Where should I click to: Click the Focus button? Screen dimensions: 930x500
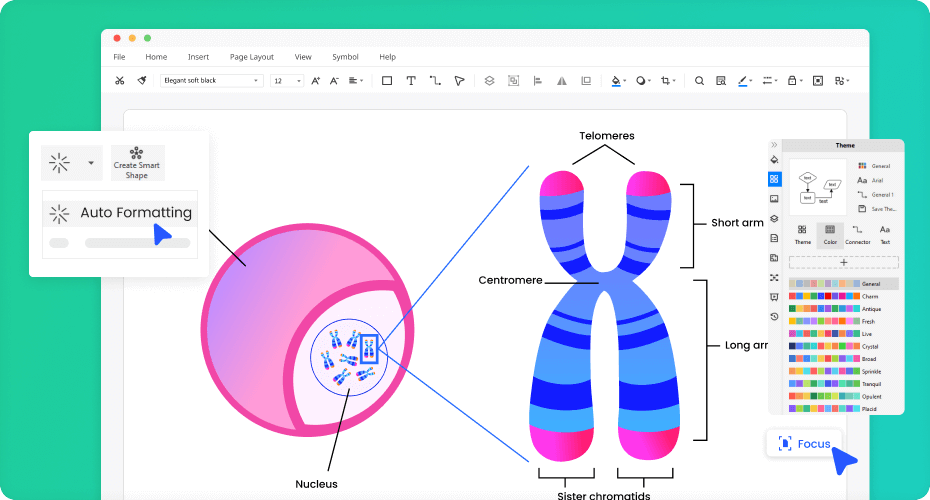(x=804, y=444)
